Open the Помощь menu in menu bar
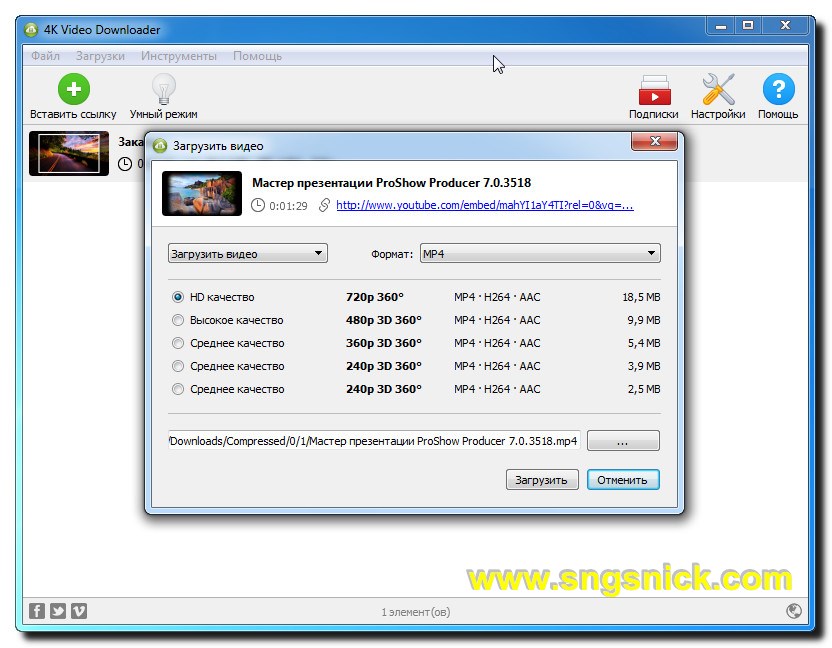This screenshot has width=832, height=648. (x=257, y=56)
